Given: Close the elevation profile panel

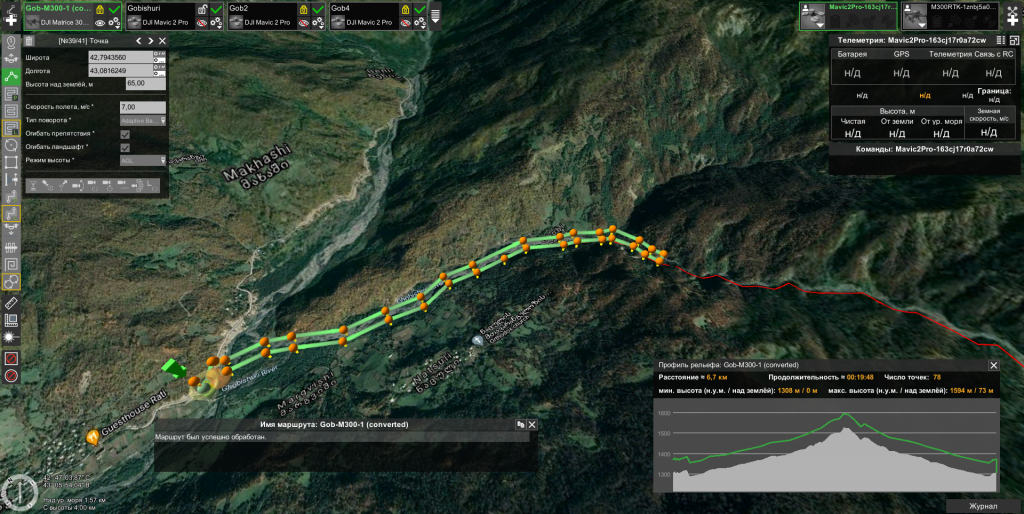Looking at the screenshot, I should pyautogui.click(x=993, y=366).
